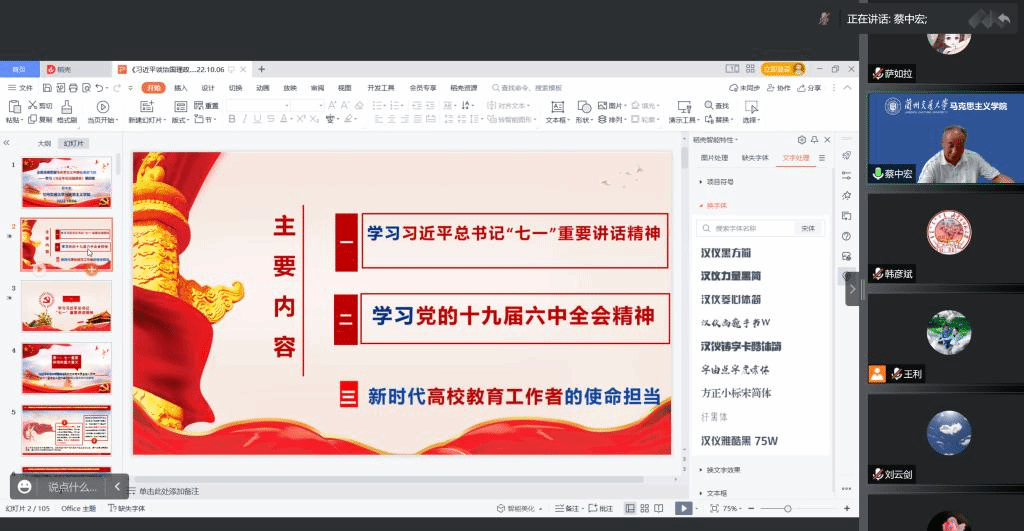Toggle bold text formatting

click(x=231, y=120)
